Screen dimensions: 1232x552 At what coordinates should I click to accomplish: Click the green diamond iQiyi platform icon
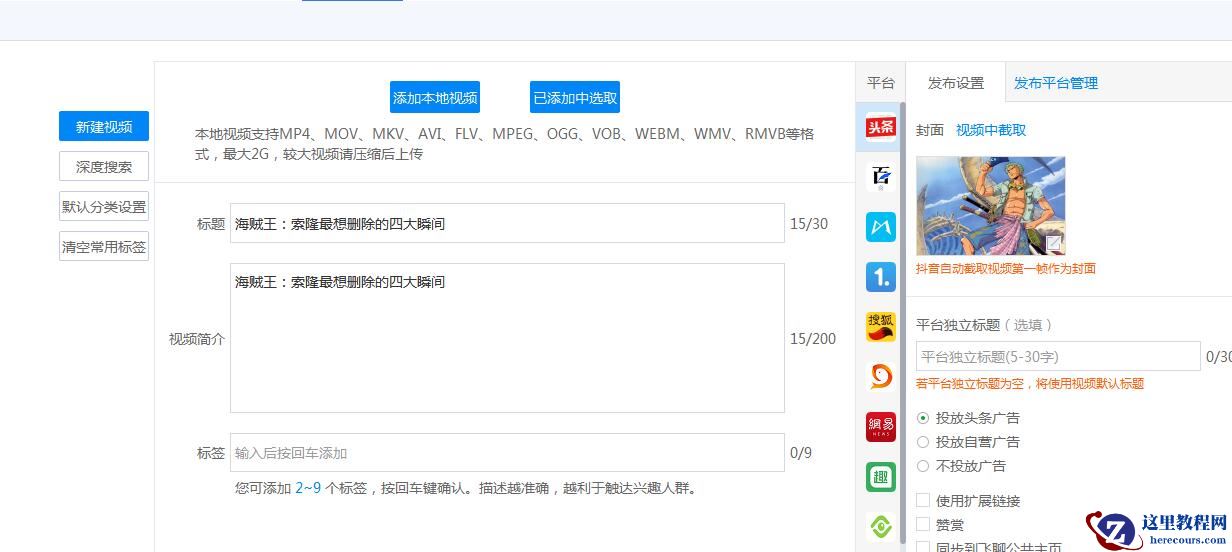click(x=881, y=526)
